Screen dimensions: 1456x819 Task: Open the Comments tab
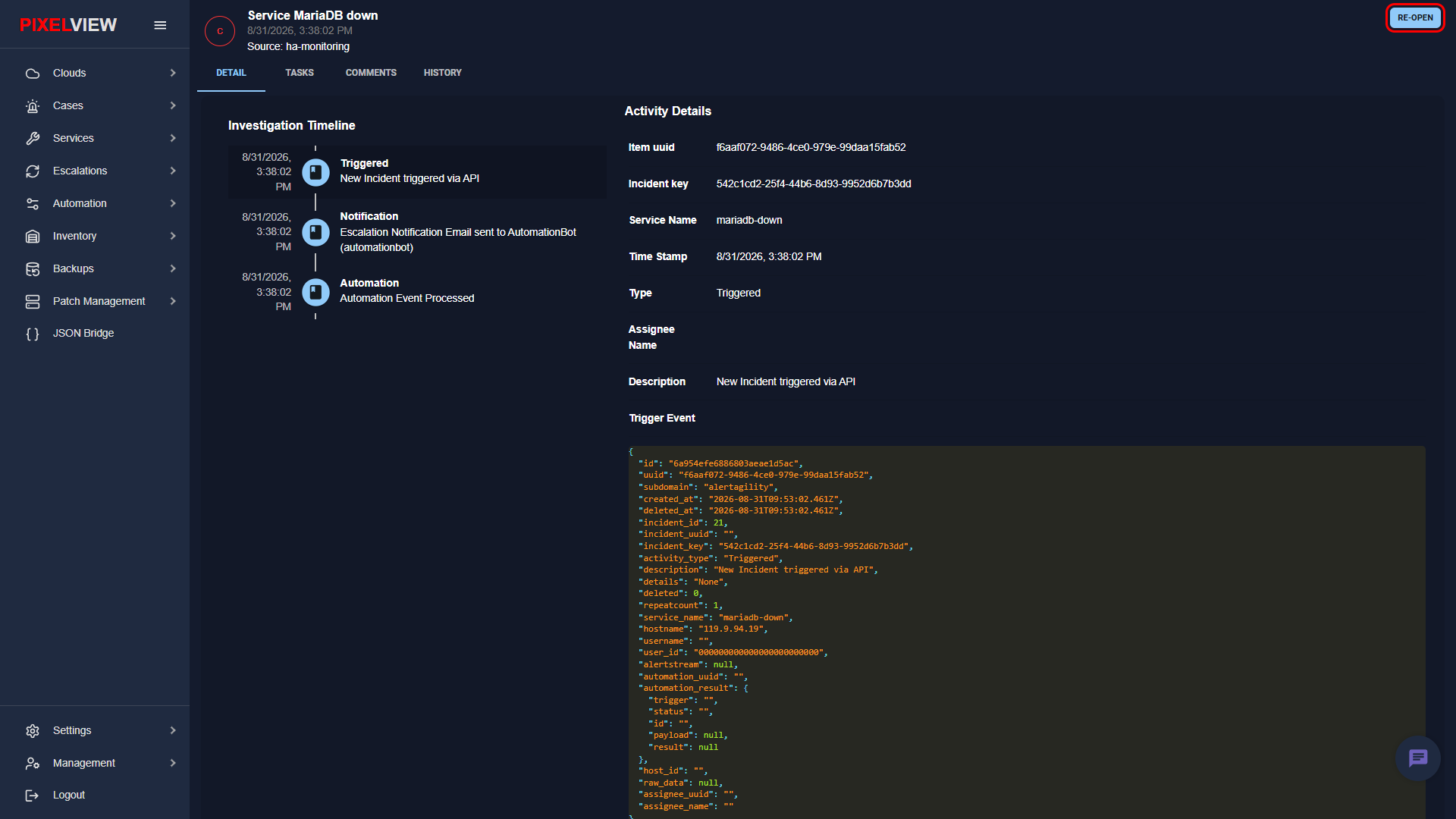(x=371, y=73)
